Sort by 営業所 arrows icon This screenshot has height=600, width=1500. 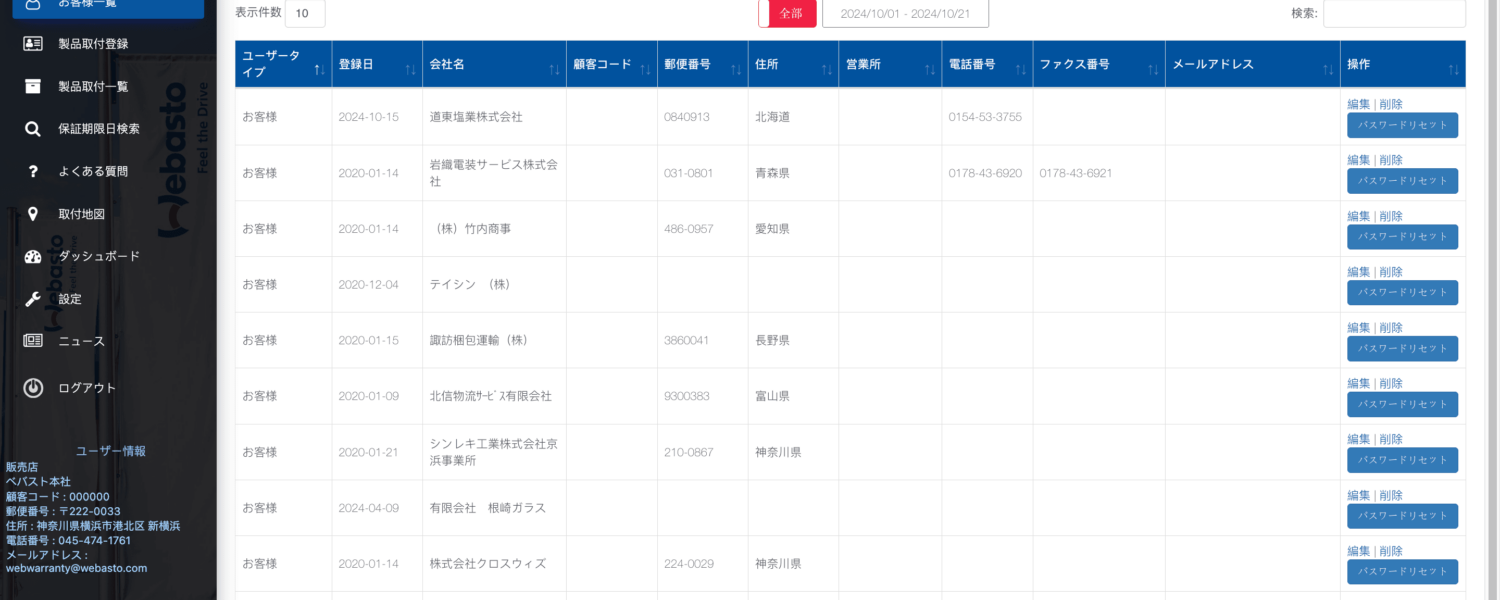click(x=930, y=69)
